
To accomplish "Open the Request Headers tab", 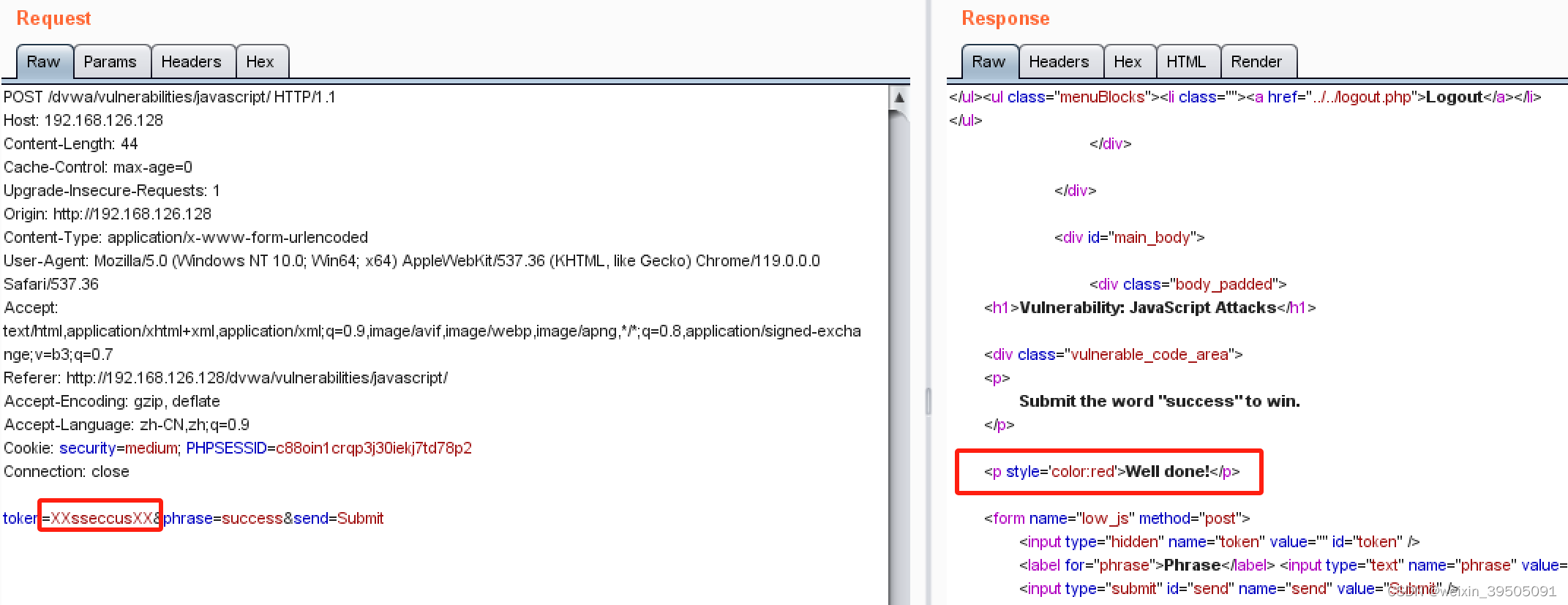I will click(x=192, y=62).
